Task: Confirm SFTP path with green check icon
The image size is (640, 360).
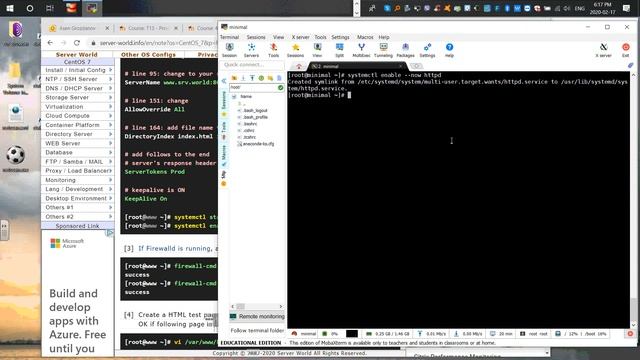Action: click(280, 87)
